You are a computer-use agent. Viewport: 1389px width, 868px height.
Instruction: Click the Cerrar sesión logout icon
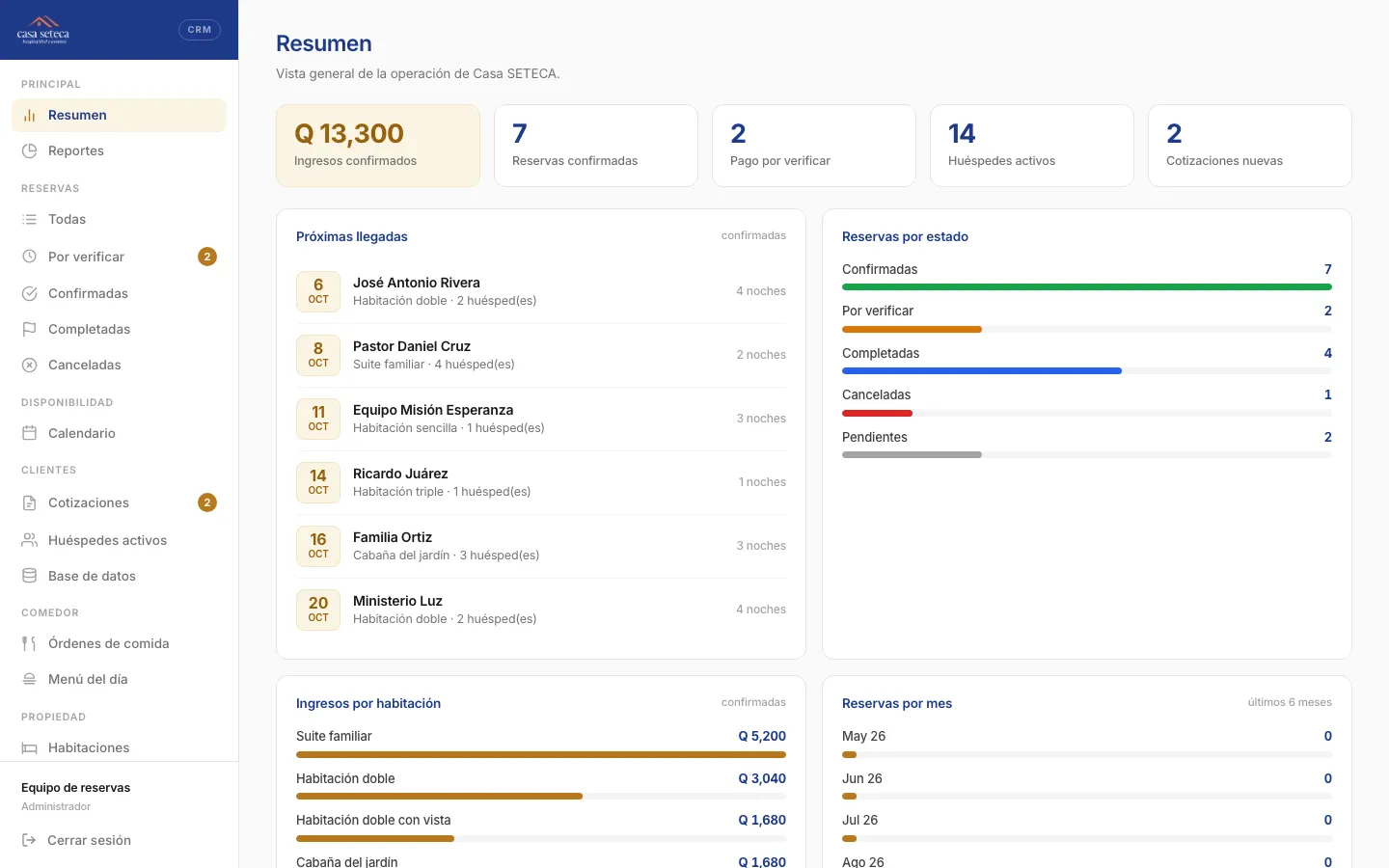[29, 840]
